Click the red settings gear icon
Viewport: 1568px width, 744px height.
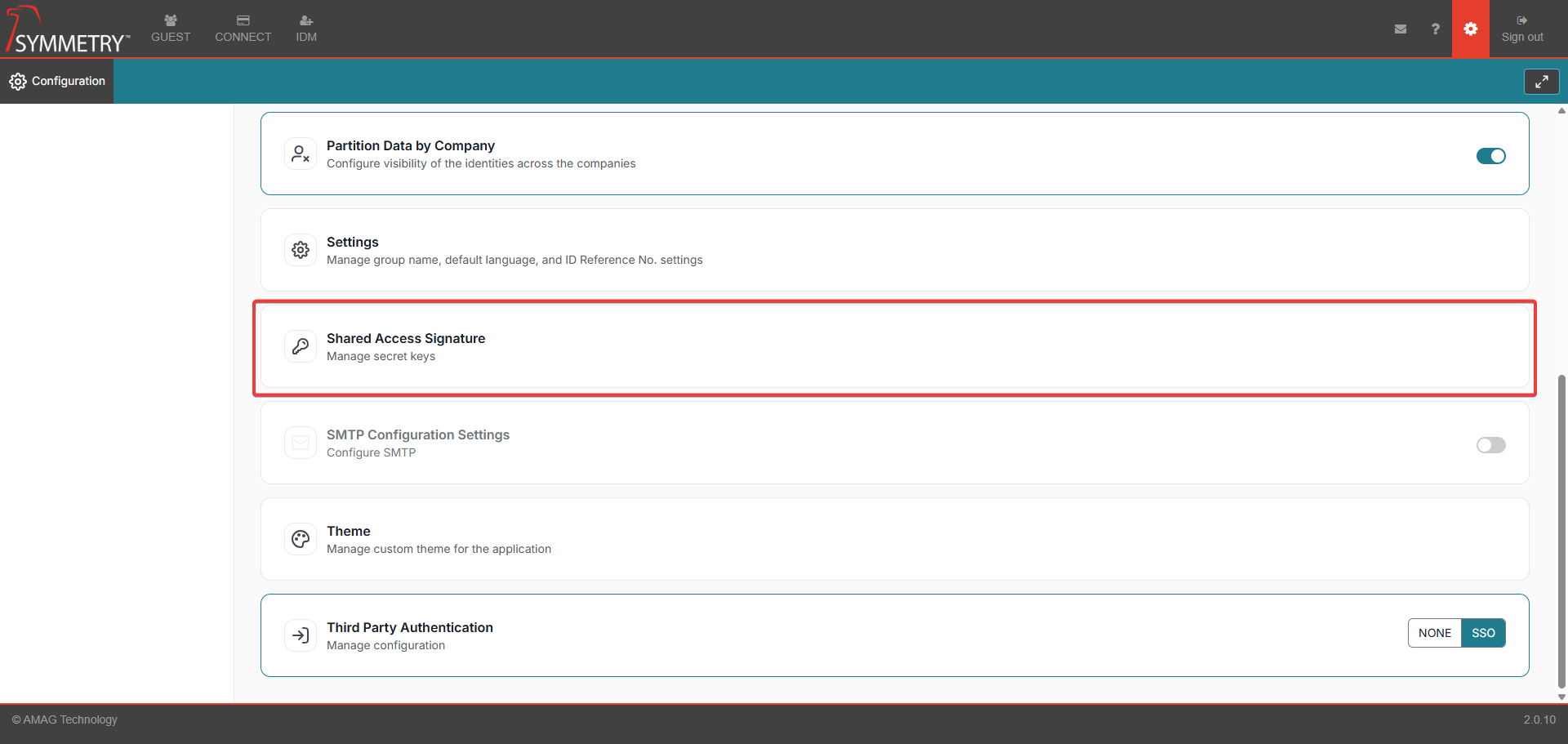pyautogui.click(x=1470, y=29)
